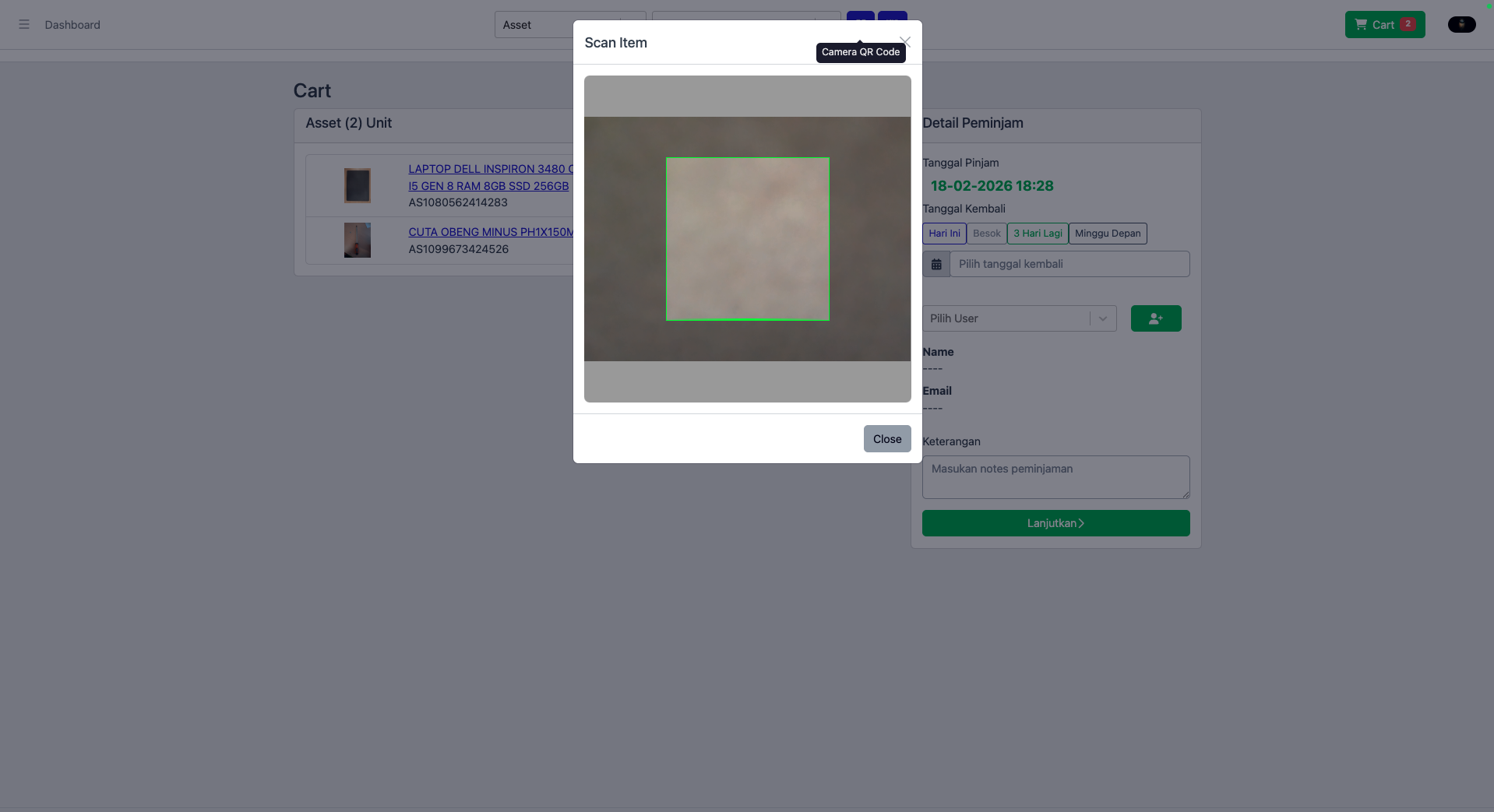
Task: Click the calendar icon beside return date
Action: 936,265
